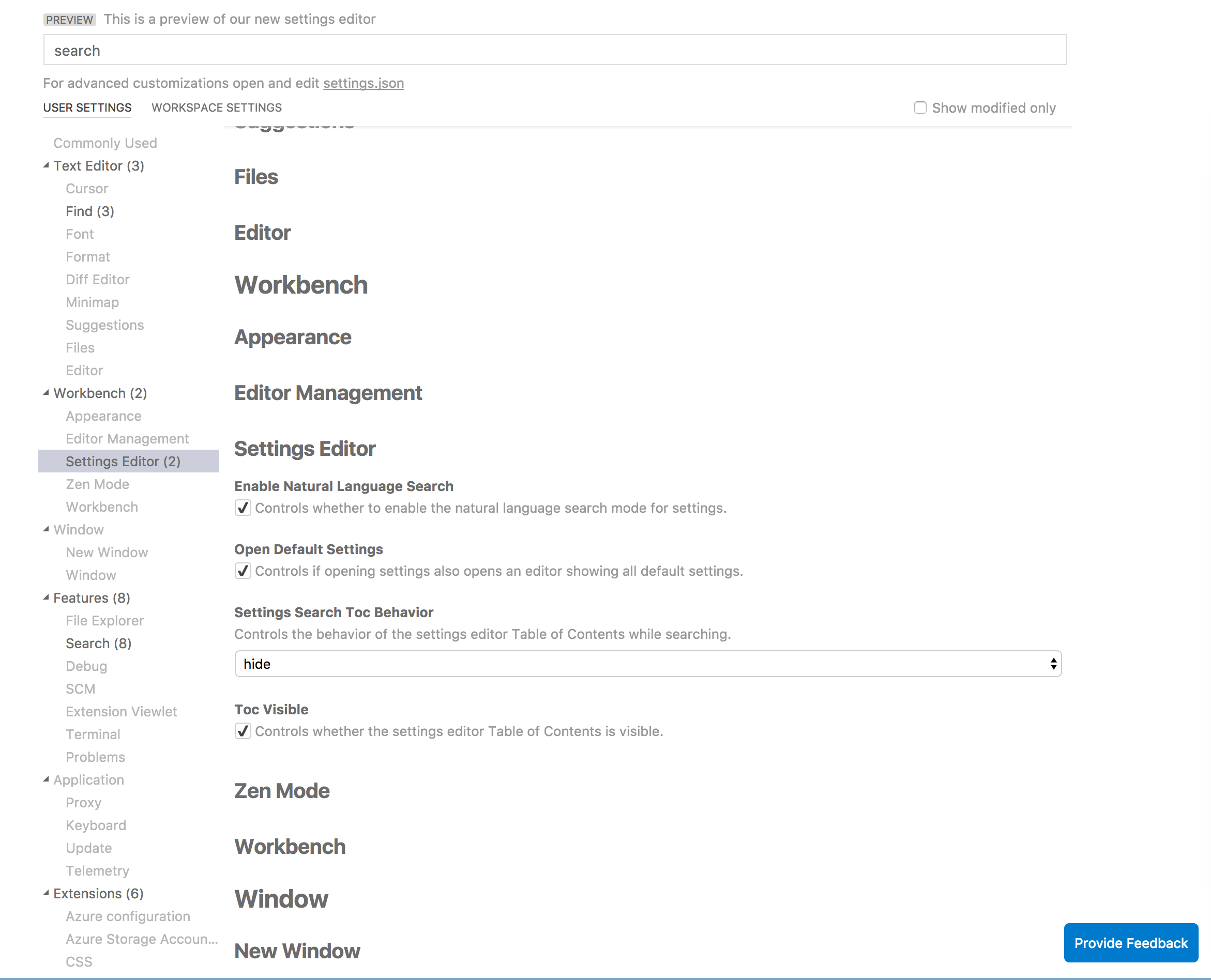Collapse the Workbench tree section
This screenshot has width=1211, height=980.
pos(47,393)
